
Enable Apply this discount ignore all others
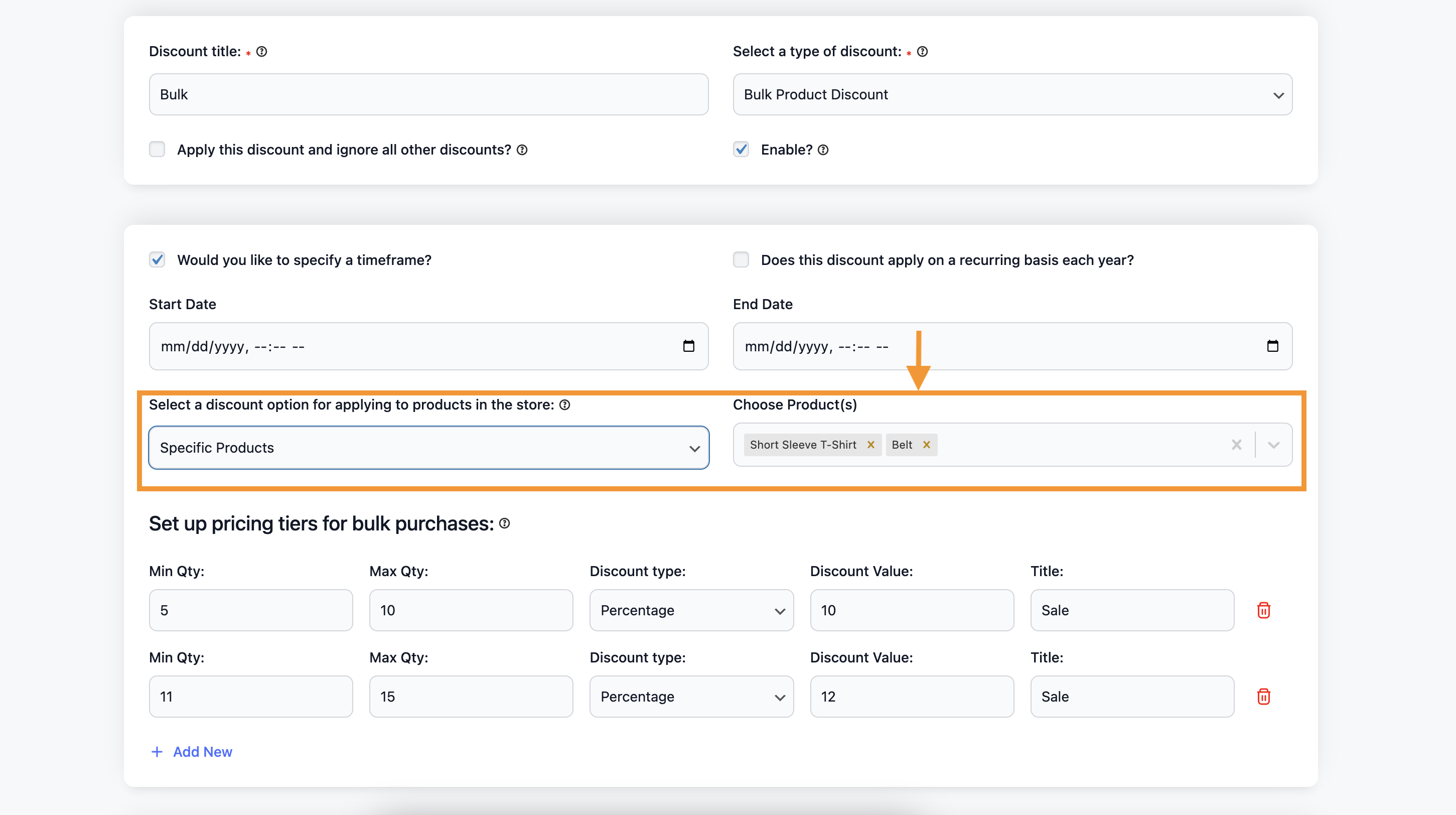(x=157, y=149)
